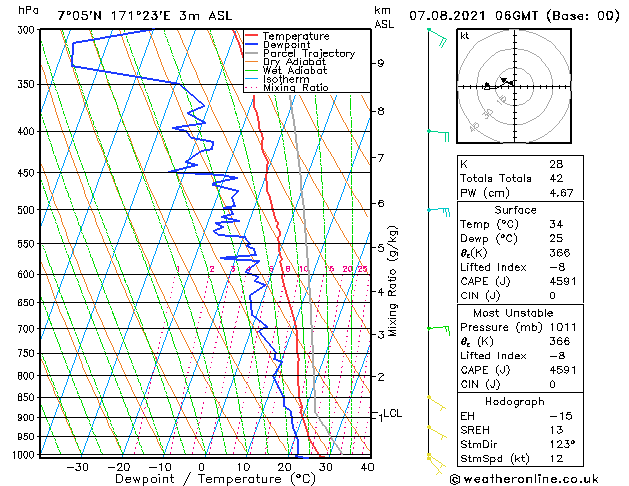Select the SREH value 13
Image resolution: width=629 pixels, height=486 pixels.
click(x=556, y=430)
